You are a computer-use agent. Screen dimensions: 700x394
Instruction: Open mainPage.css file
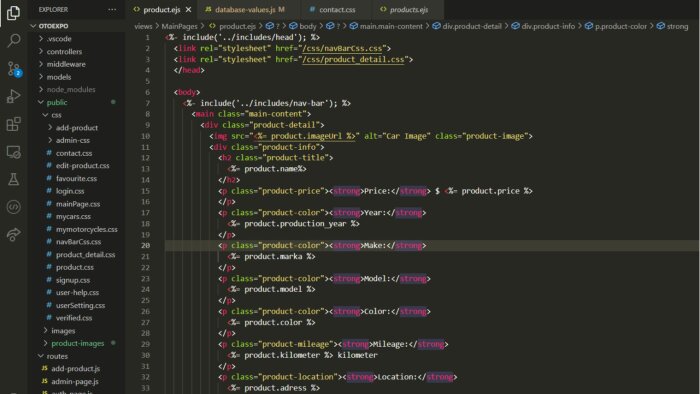pos(78,204)
